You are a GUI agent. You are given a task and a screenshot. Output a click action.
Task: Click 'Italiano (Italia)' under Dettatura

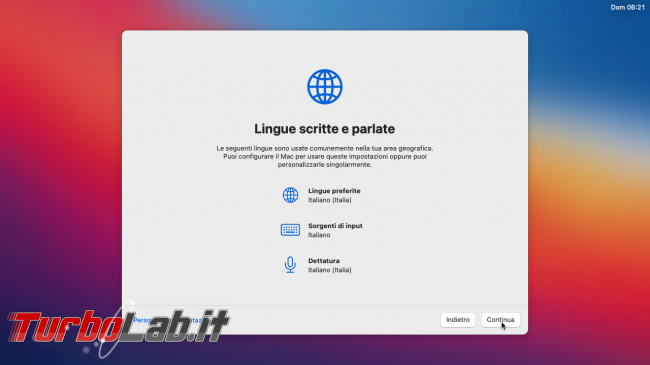(330, 270)
